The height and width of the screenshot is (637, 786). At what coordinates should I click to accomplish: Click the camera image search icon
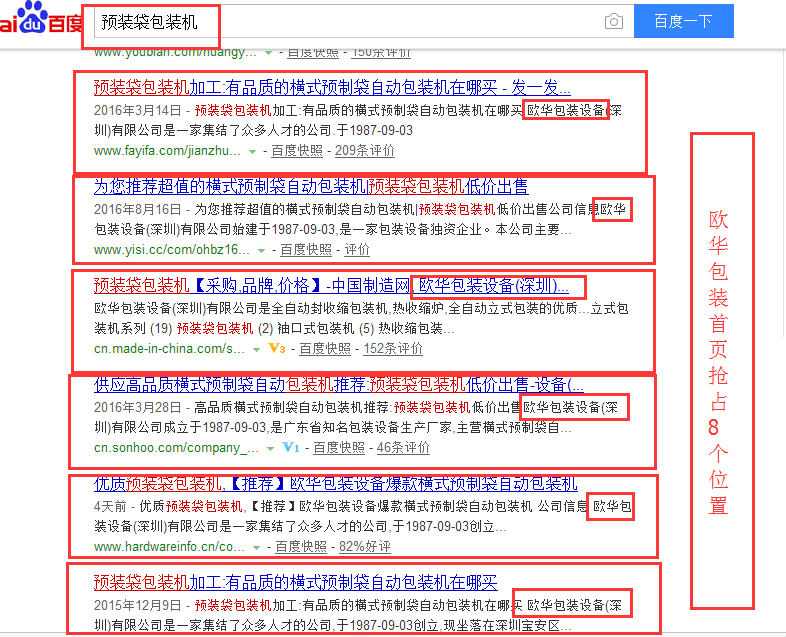pos(613,21)
